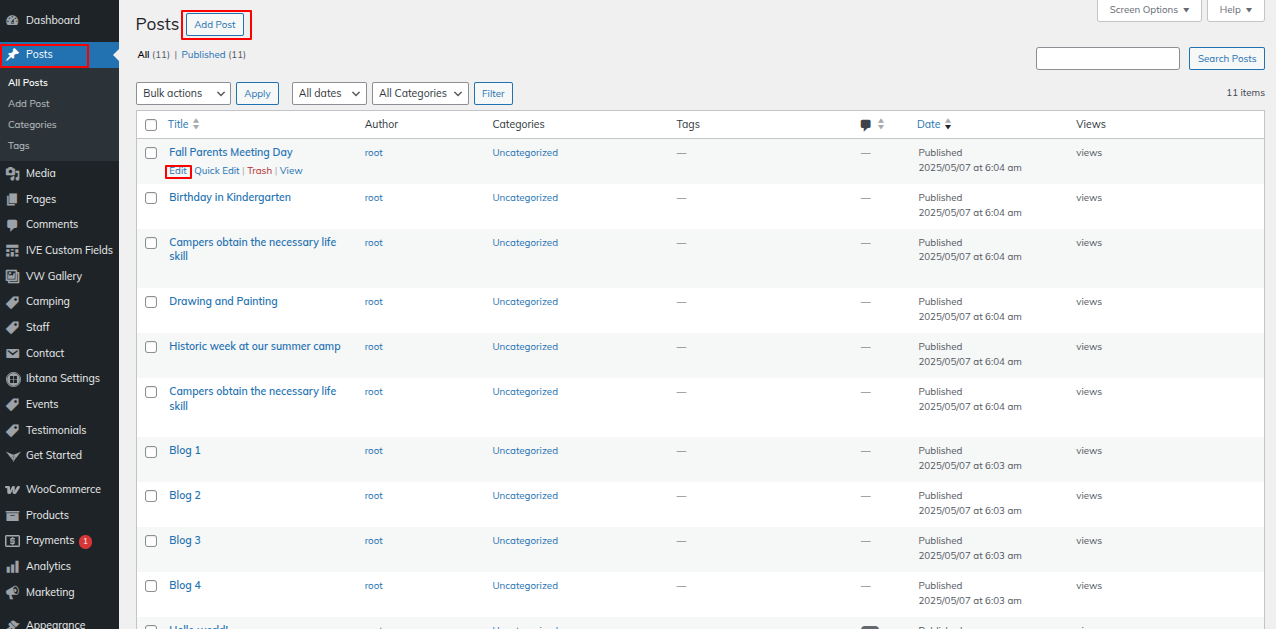The image size is (1276, 629).
Task: Click the comments column bubble icon
Action: [865, 125]
